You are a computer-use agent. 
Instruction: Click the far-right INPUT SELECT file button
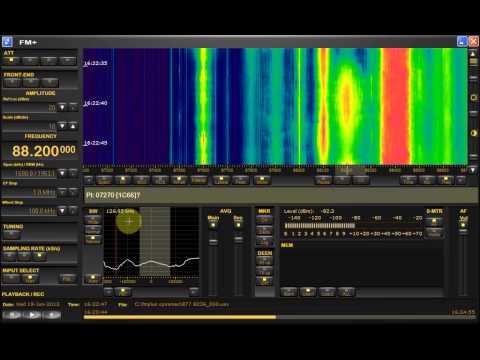68,278
